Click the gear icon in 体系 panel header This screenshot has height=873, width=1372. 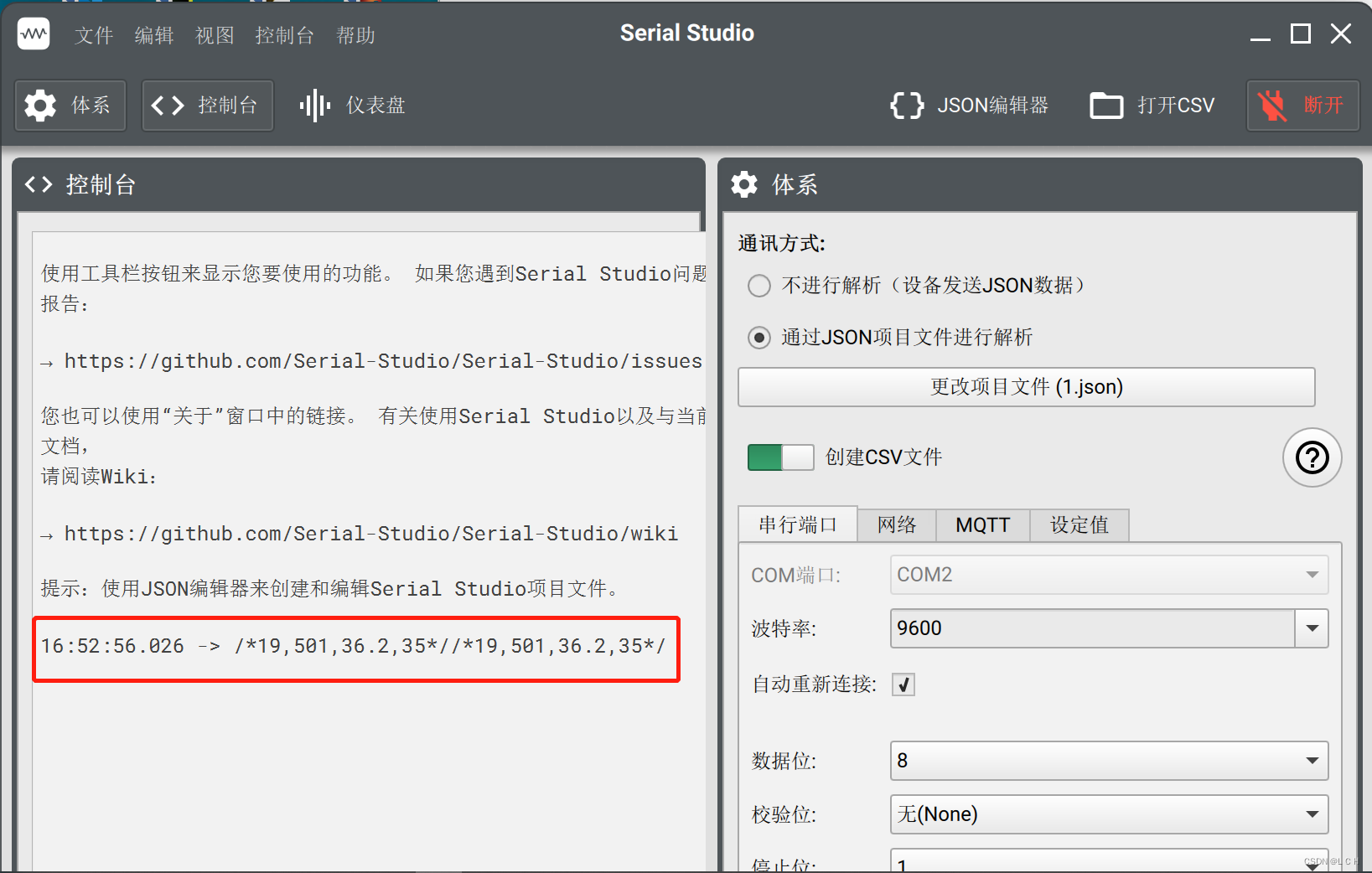(x=744, y=184)
